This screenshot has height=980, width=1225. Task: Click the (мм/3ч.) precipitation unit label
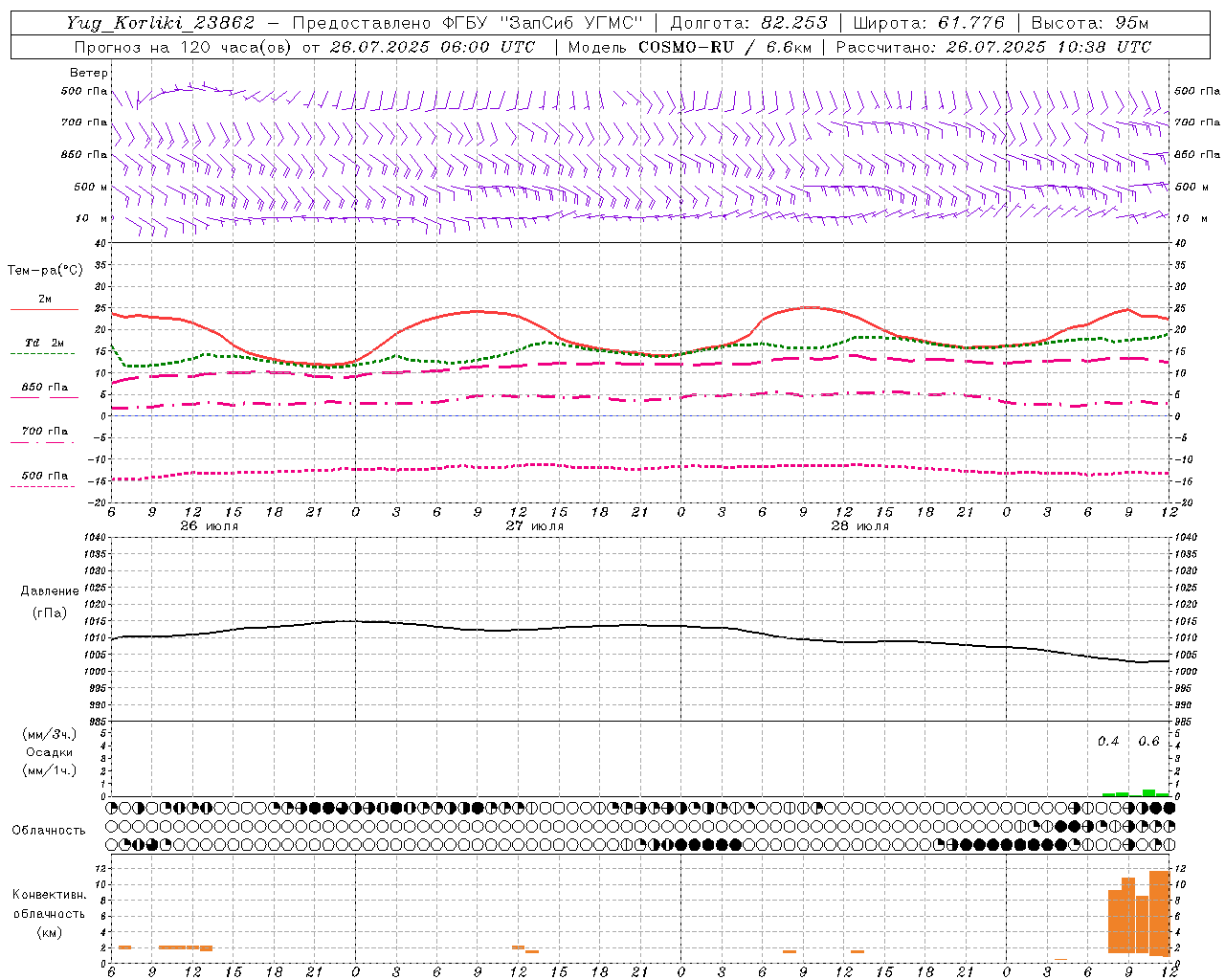coord(50,734)
